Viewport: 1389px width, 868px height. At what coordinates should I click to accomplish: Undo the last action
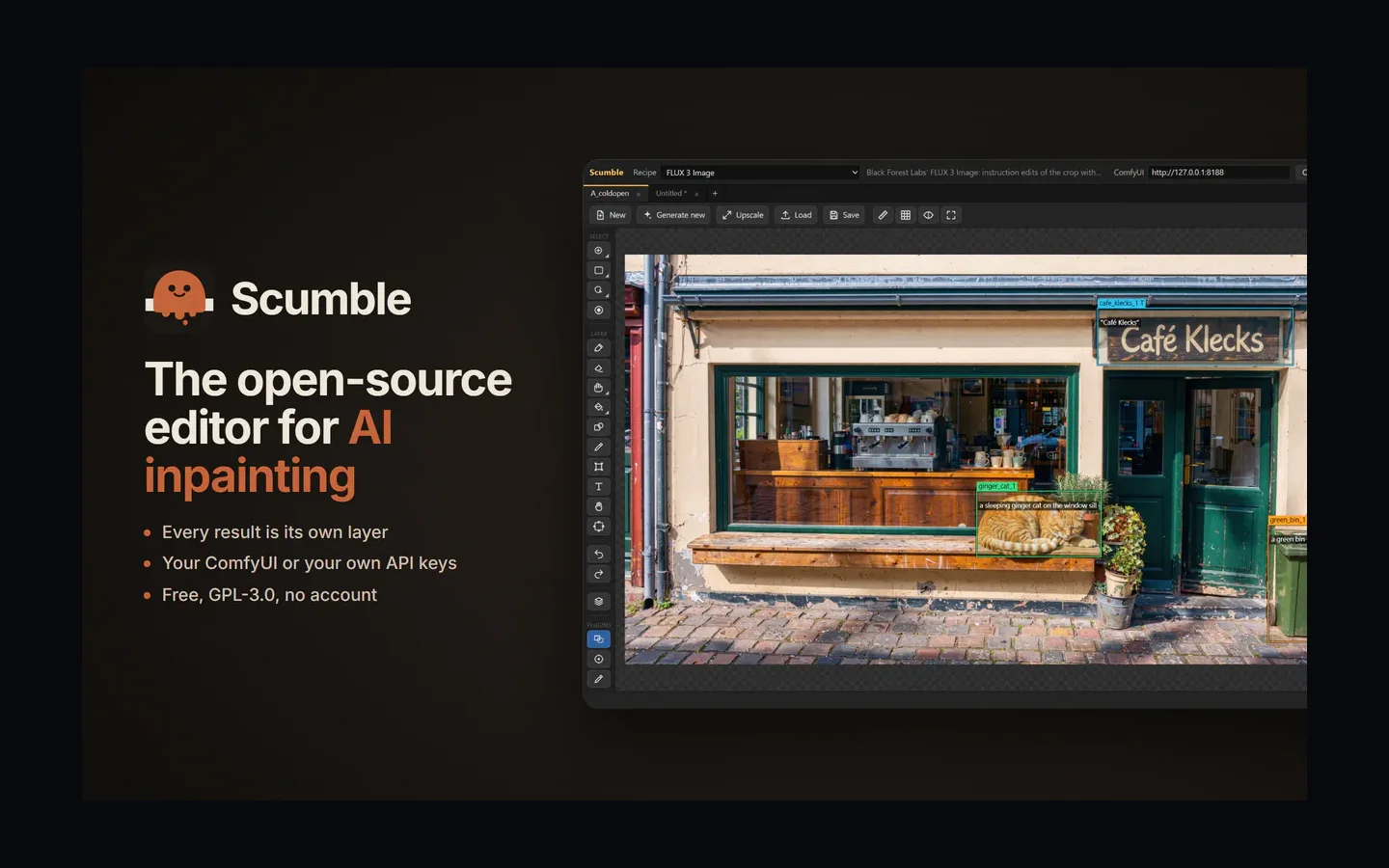tap(599, 555)
